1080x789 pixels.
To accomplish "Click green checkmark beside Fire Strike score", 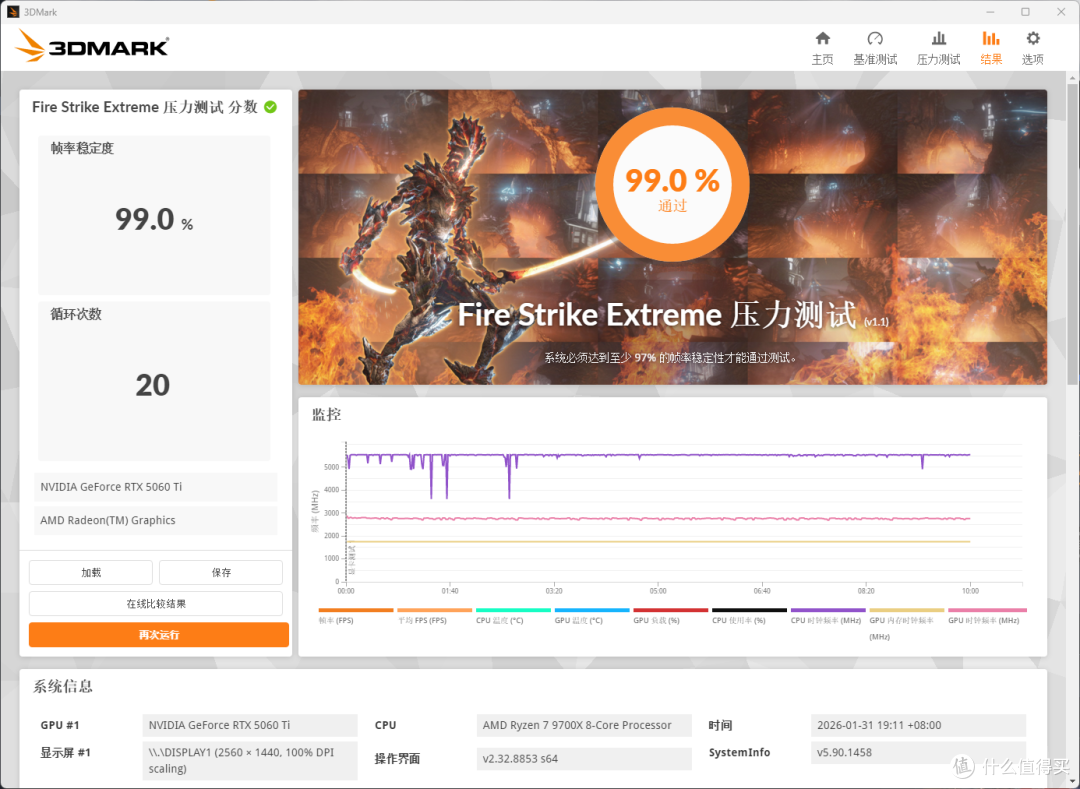I will (x=271, y=107).
